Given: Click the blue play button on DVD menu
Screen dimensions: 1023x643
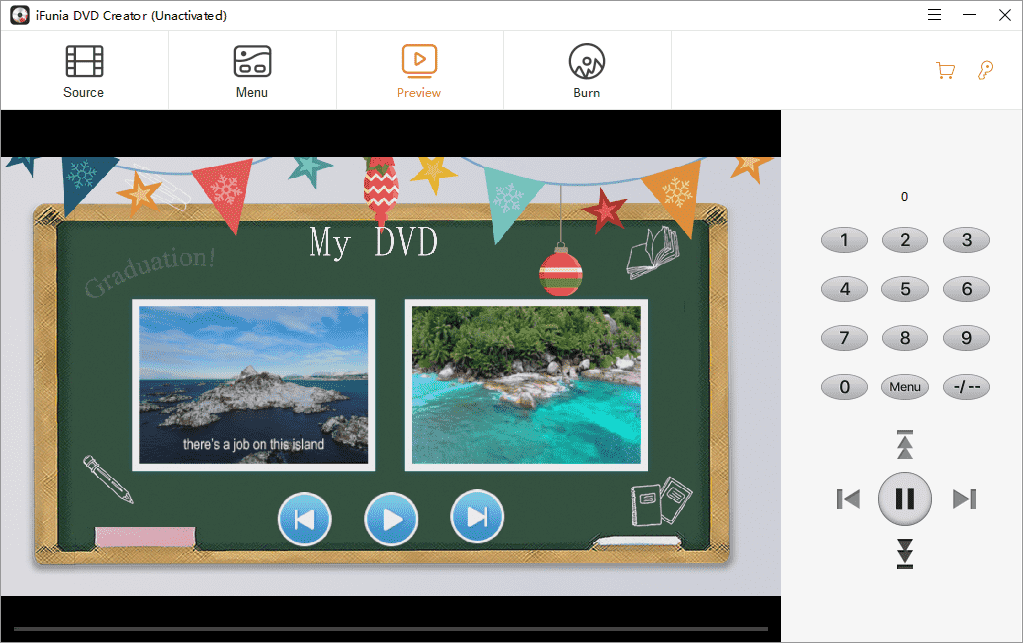Looking at the screenshot, I should [x=391, y=519].
